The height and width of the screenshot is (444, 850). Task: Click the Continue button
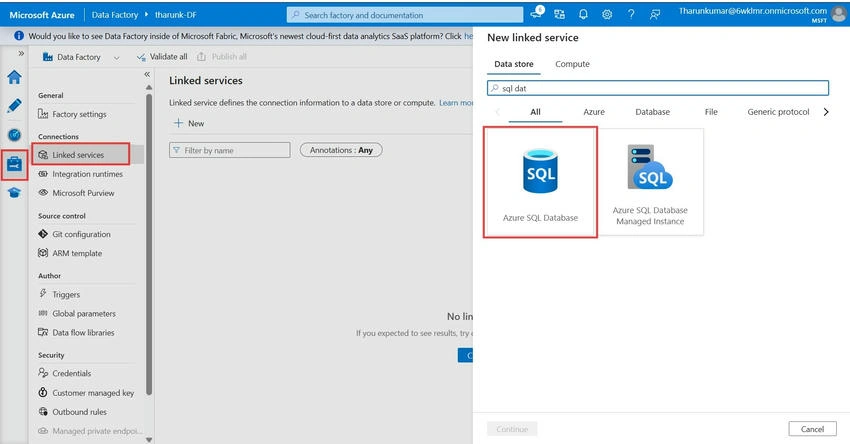point(512,429)
